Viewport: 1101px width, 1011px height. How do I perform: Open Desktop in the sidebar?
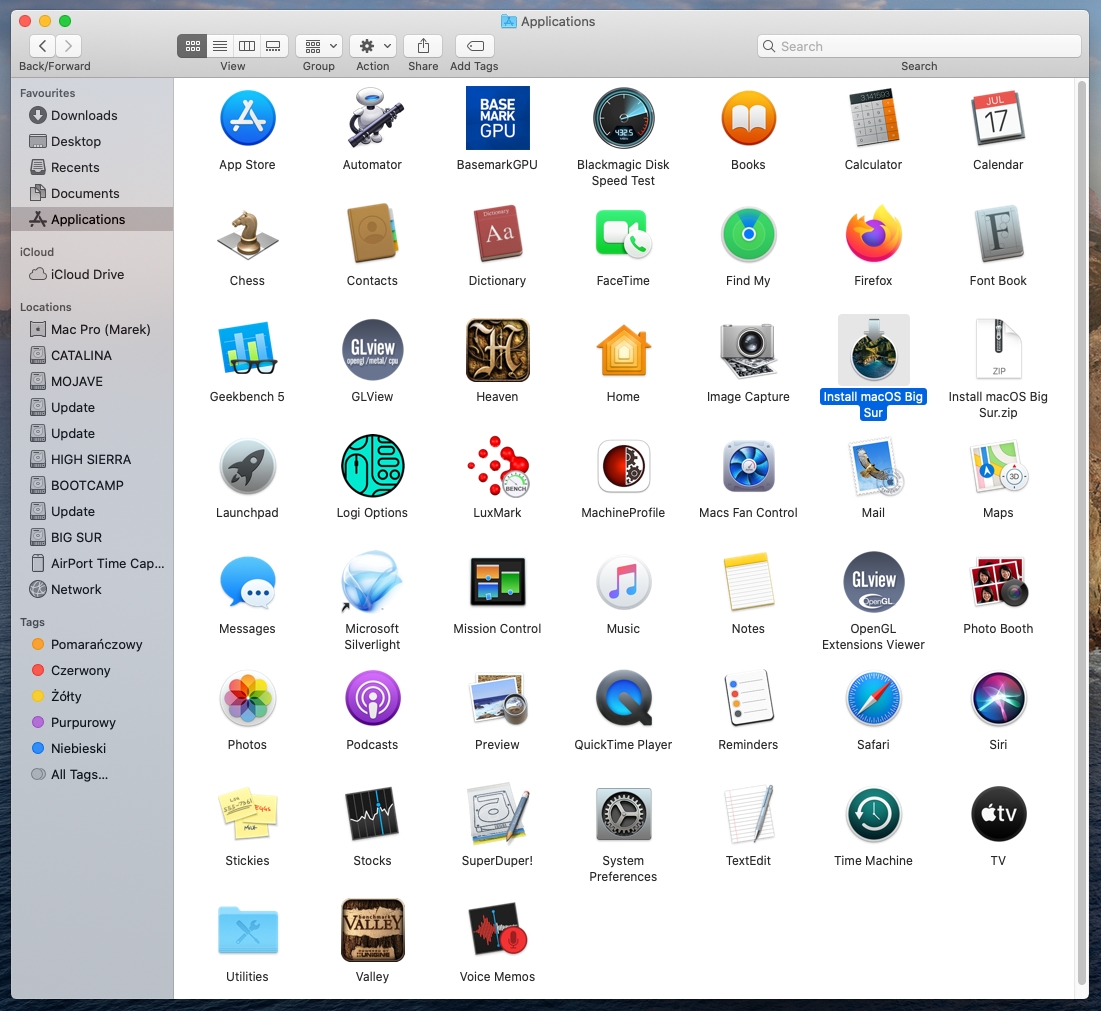tap(93, 141)
